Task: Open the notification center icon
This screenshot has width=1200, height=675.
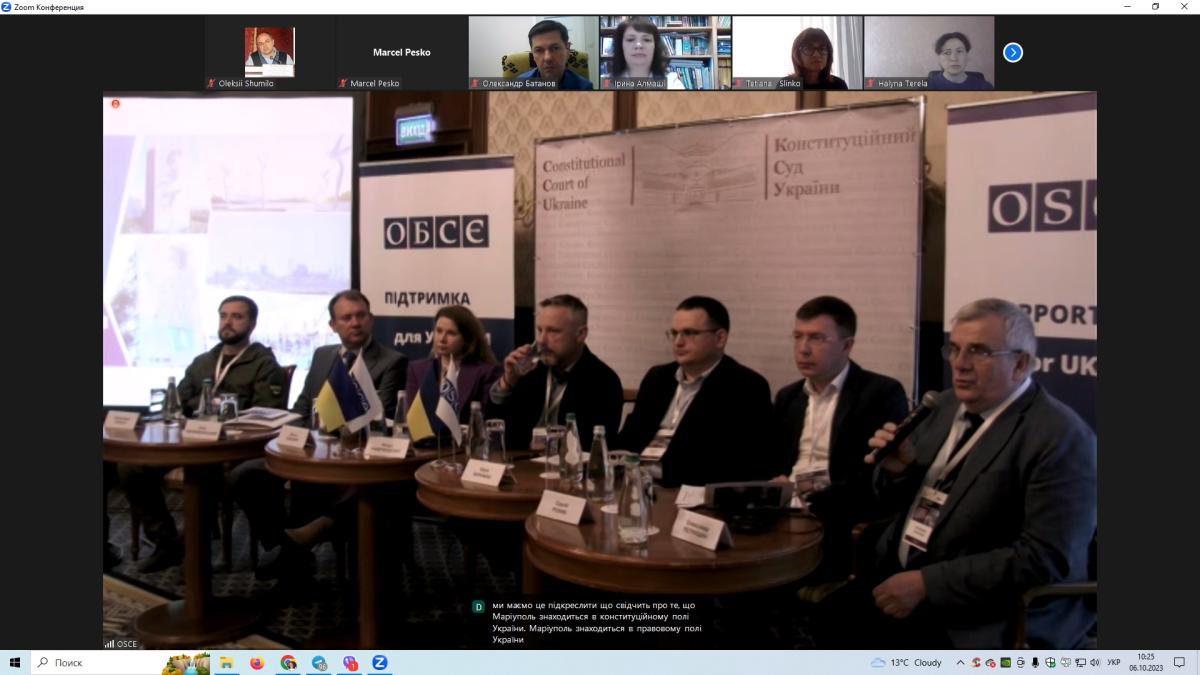Action: (x=1181, y=662)
